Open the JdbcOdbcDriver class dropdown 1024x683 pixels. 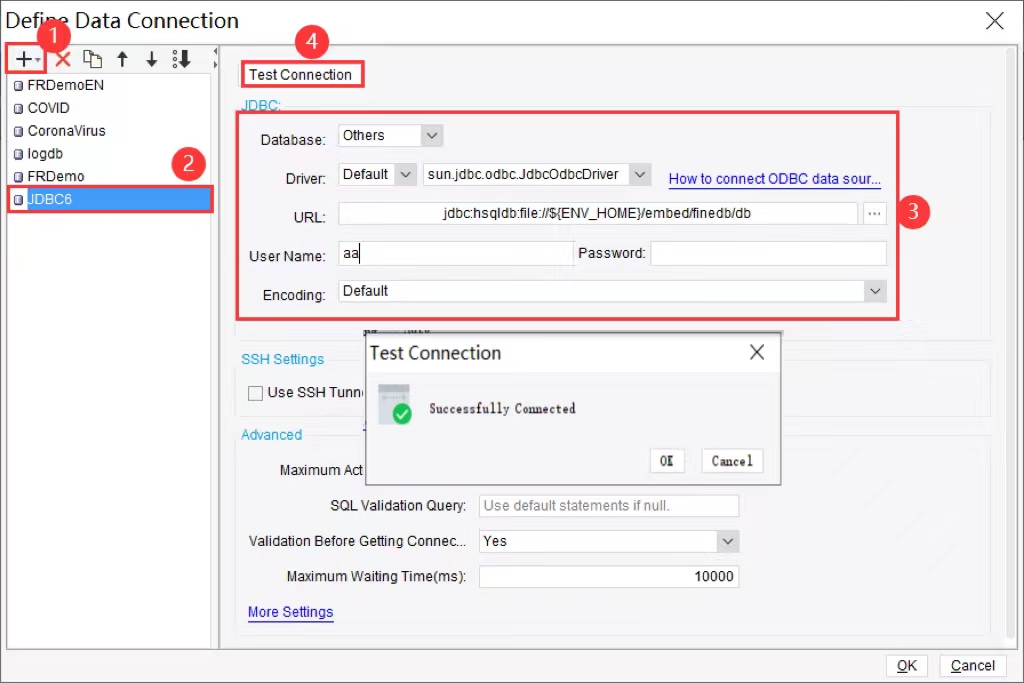(640, 174)
